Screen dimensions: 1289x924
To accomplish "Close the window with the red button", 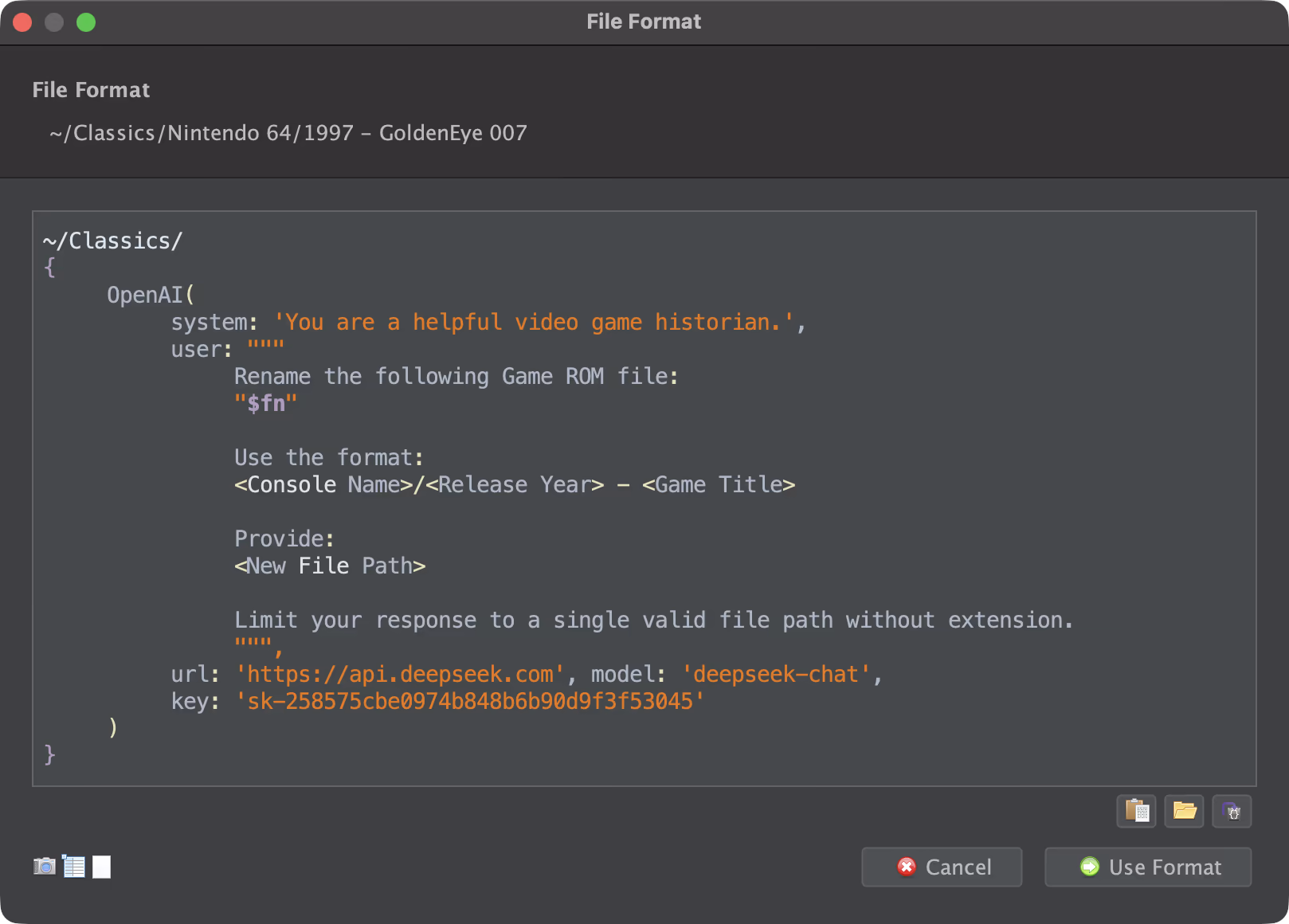I will (x=22, y=22).
